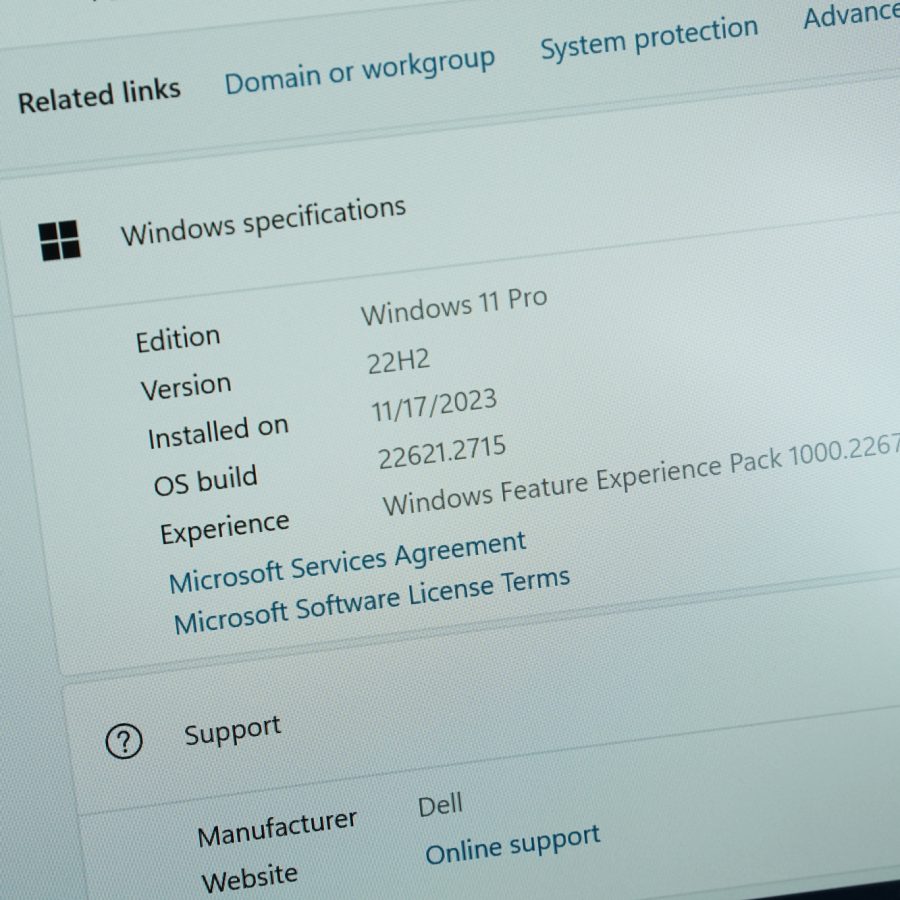Select the 11/17/2023 install date
The height and width of the screenshot is (900, 900).
pyautogui.click(x=434, y=405)
